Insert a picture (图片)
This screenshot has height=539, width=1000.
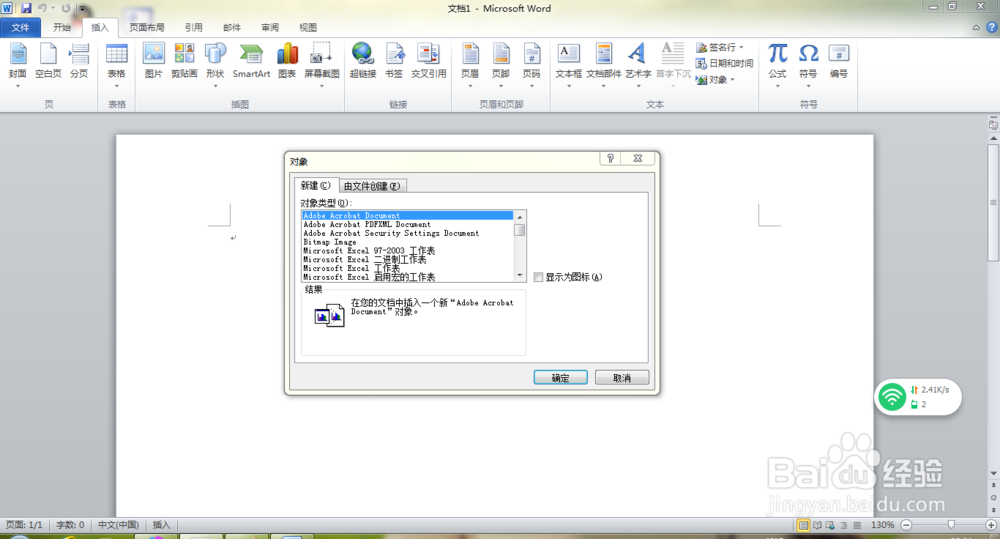point(154,61)
